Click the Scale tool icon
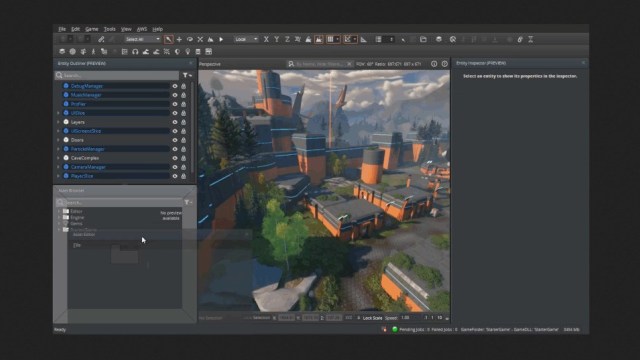 coord(200,40)
